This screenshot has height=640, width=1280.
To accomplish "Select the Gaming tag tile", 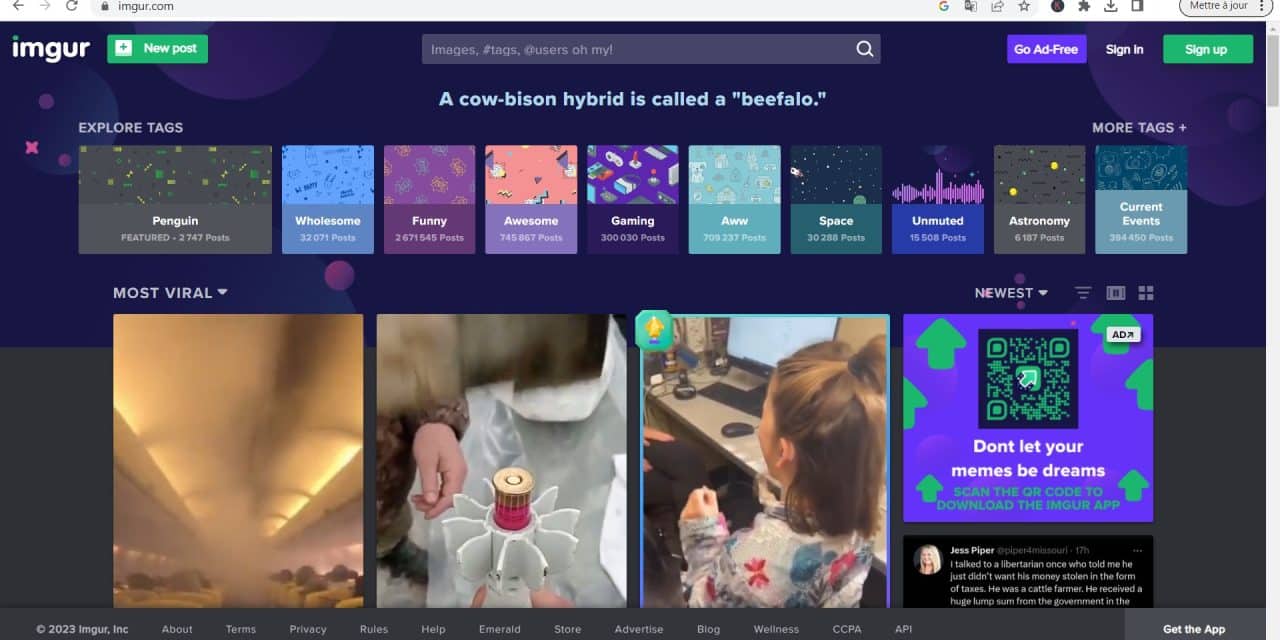I will click(632, 199).
